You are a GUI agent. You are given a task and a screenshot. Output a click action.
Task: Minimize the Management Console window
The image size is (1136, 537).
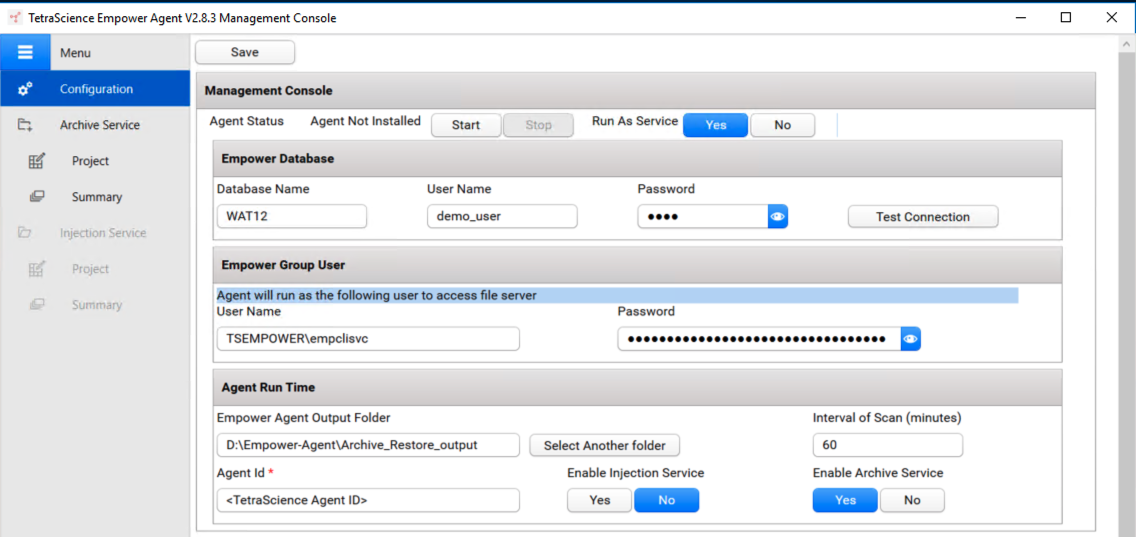pyautogui.click(x=1020, y=18)
